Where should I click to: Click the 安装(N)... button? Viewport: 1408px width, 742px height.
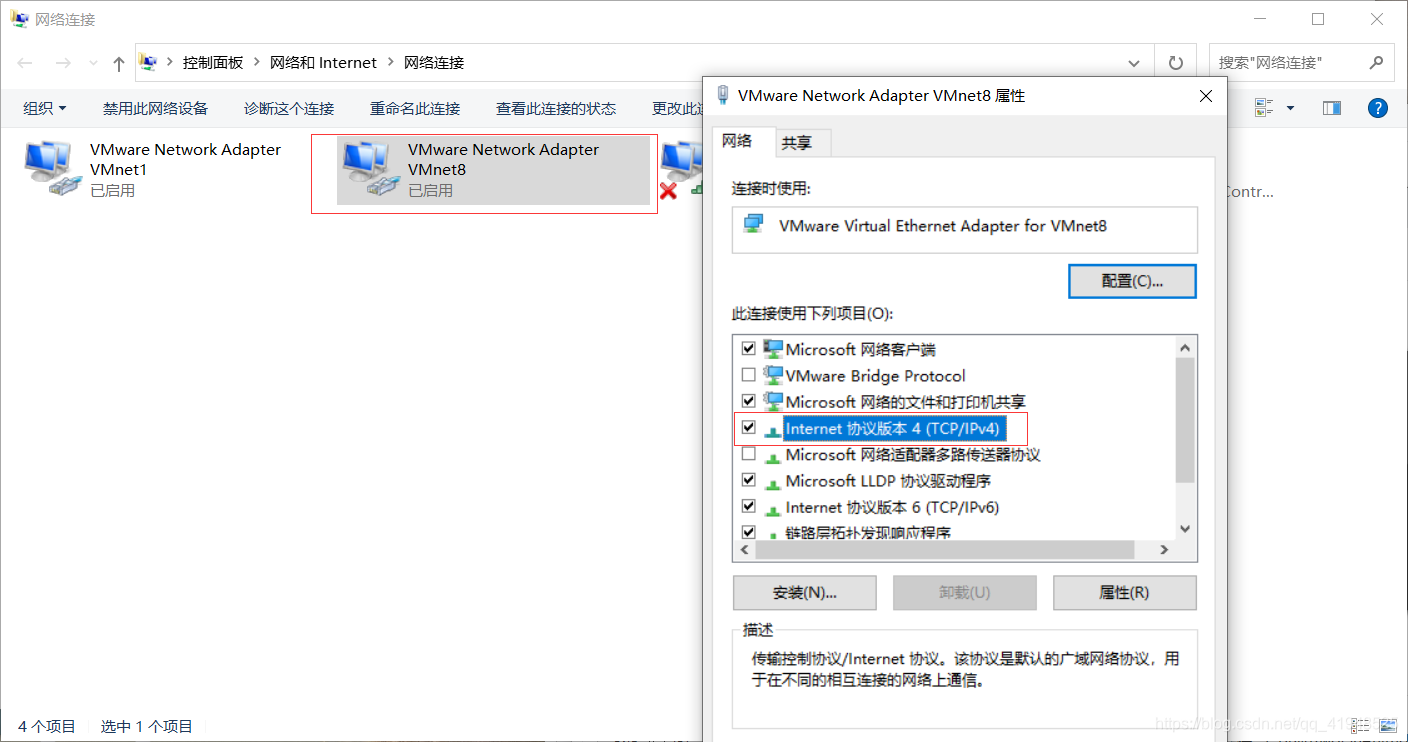(x=805, y=592)
